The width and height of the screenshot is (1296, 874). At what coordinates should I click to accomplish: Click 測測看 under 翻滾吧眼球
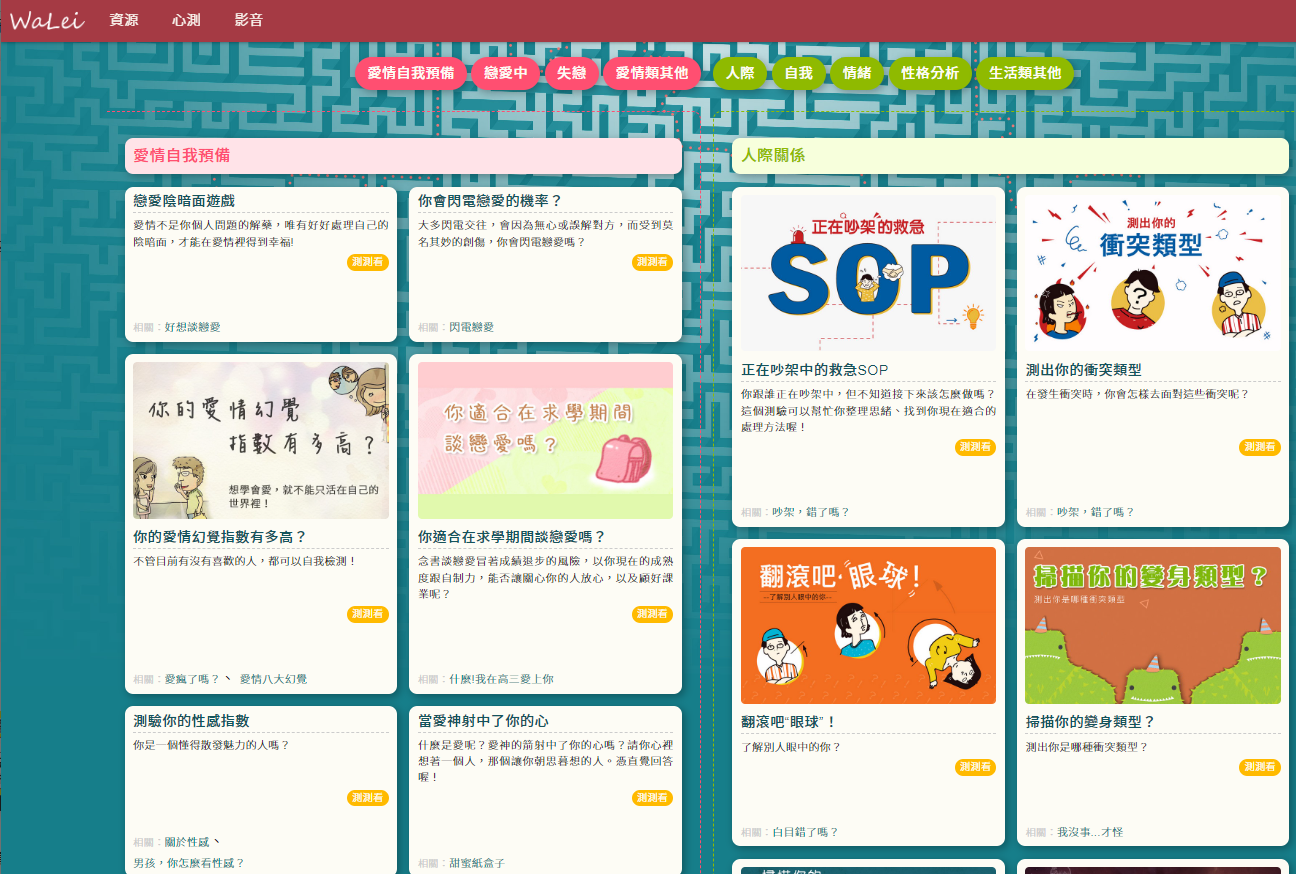(x=975, y=767)
